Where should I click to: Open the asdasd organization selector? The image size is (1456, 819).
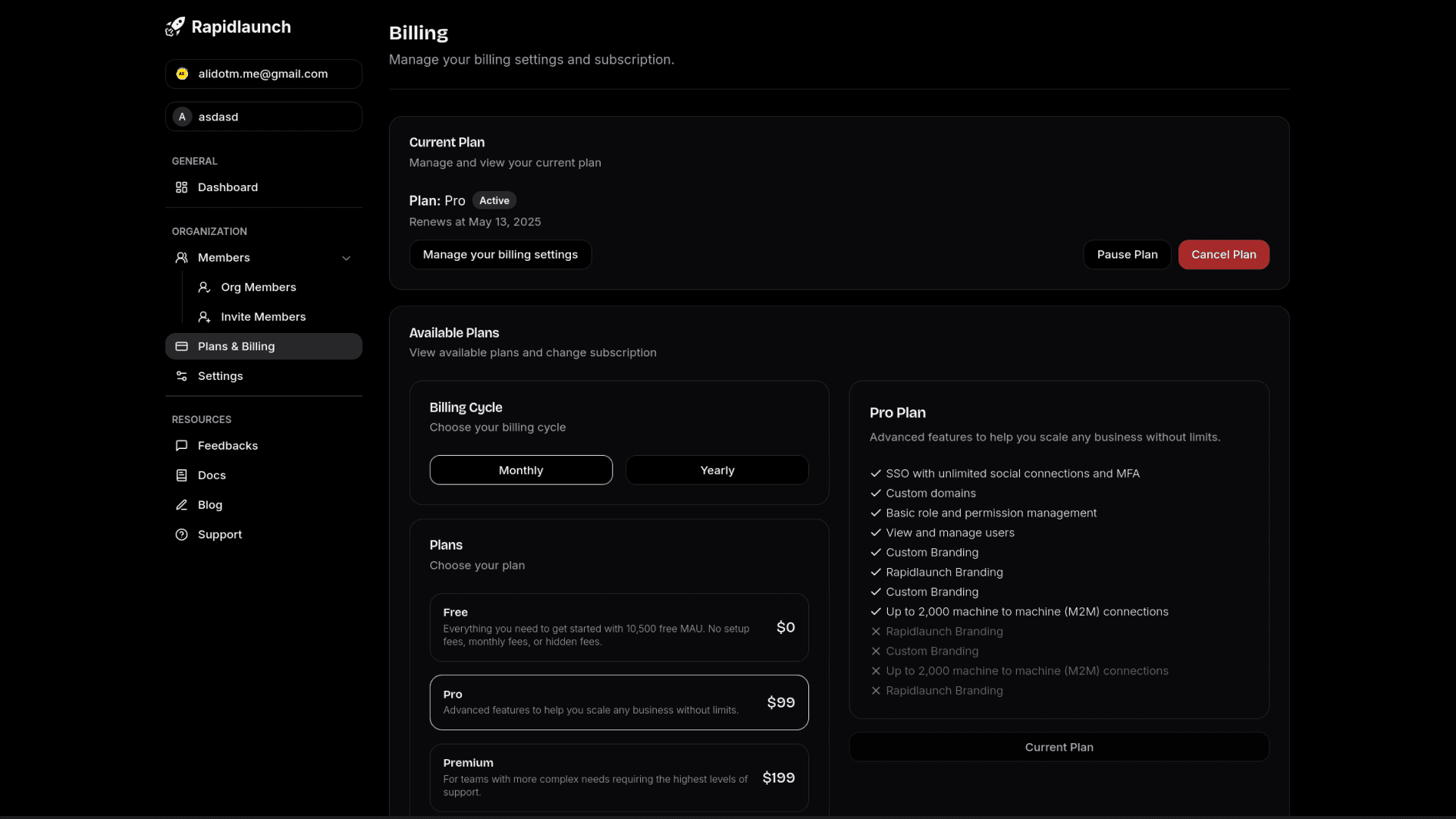(x=263, y=117)
